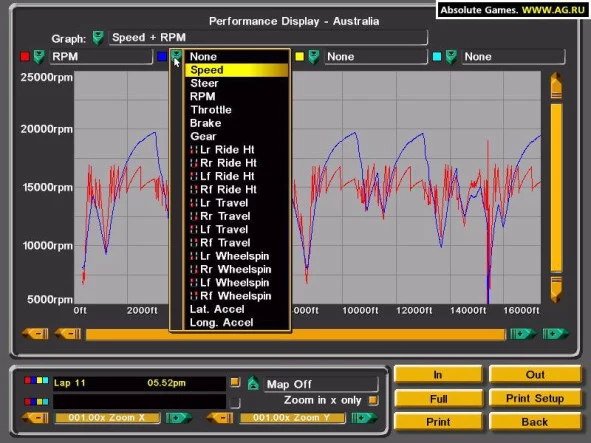Viewport: 591px width, 443px height.
Task: Pick Throttle from the list
Action: click(x=237, y=110)
